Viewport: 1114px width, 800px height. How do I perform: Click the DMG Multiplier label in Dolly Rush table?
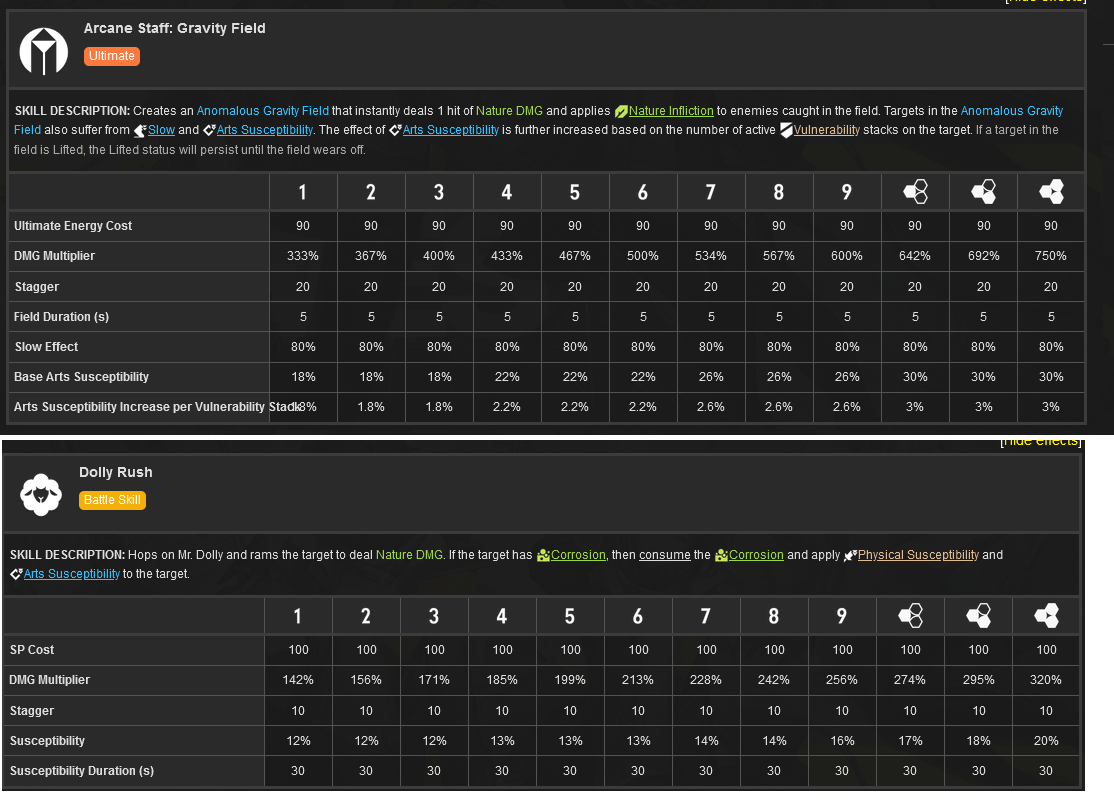tap(50, 680)
